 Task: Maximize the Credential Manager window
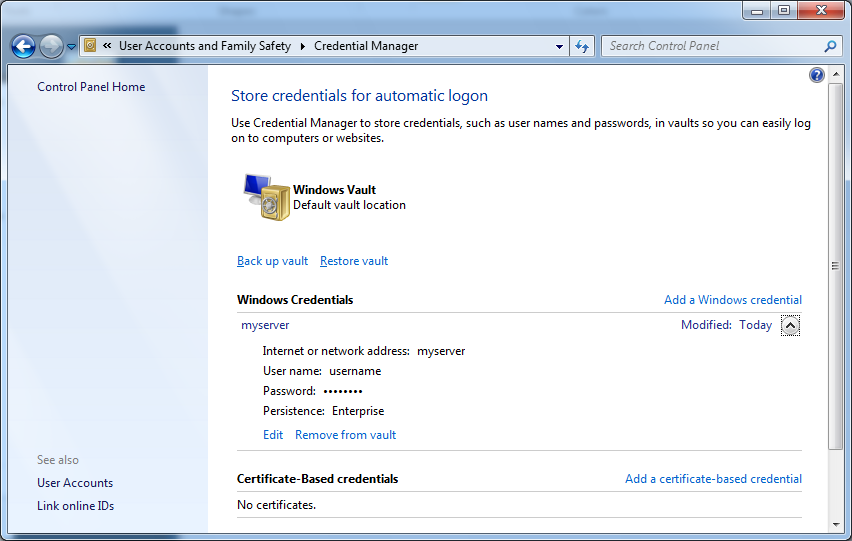click(x=784, y=10)
